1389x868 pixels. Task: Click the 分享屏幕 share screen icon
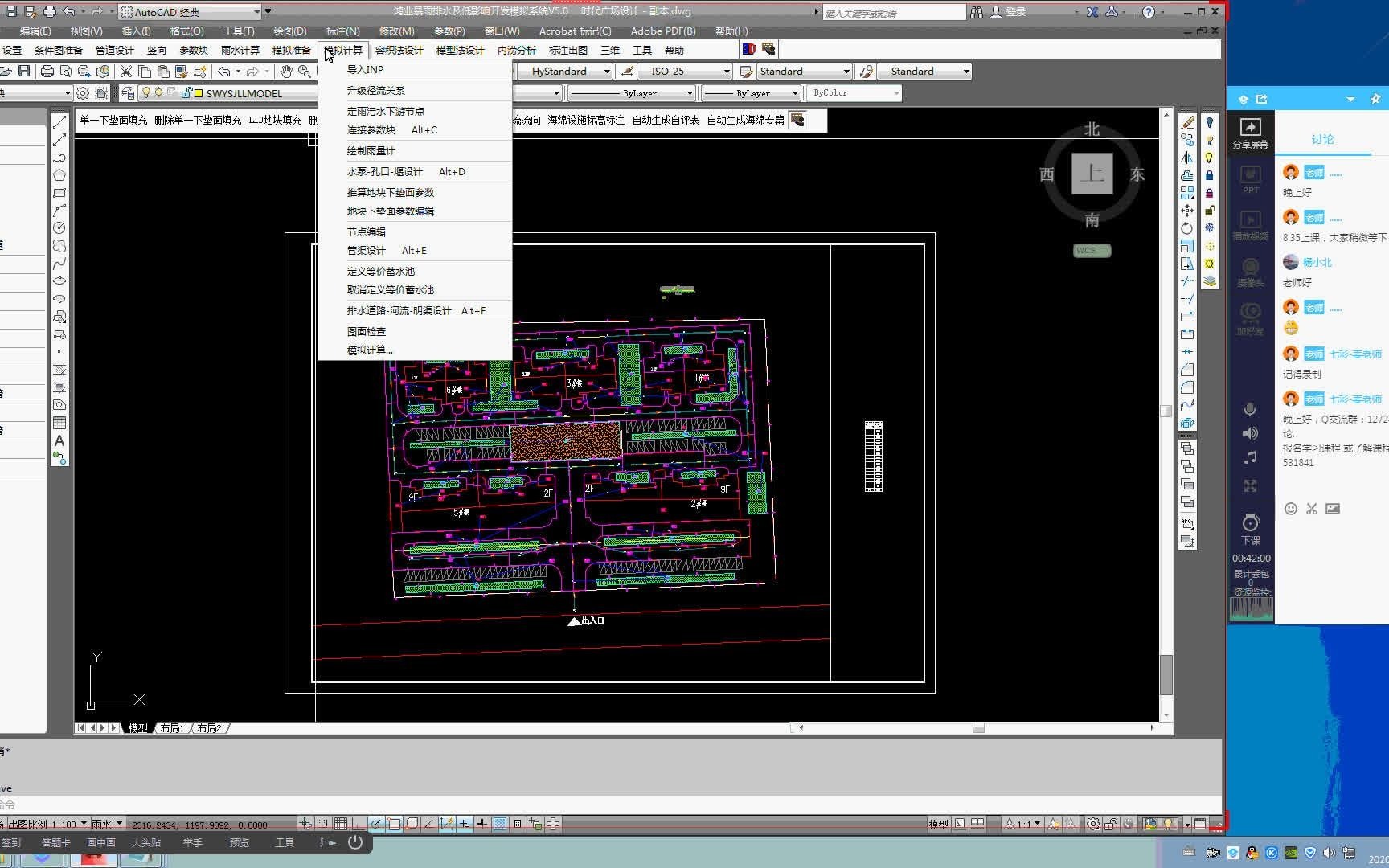tap(1251, 133)
